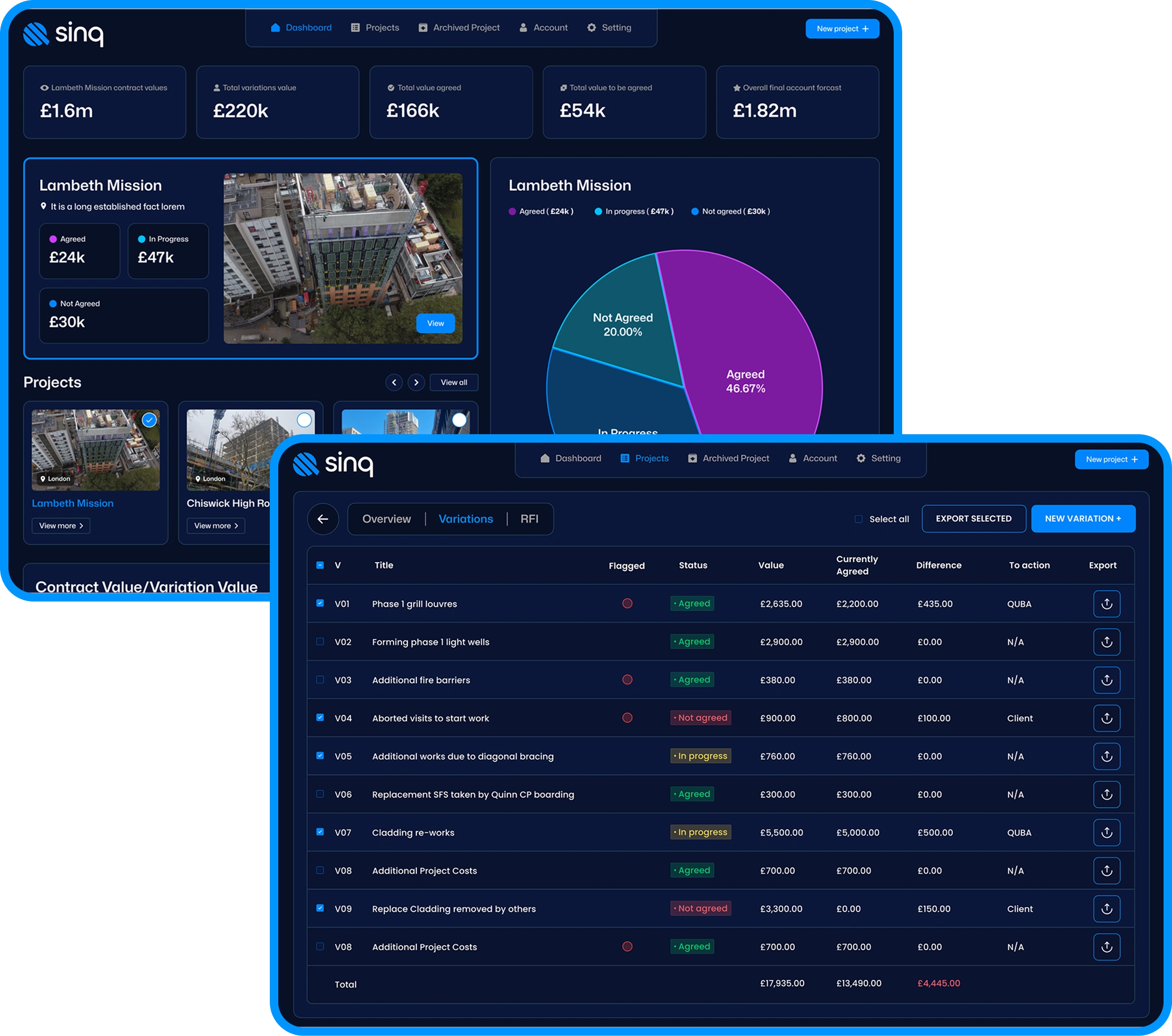Uncheck the V01 row checkbox
Screen dimensions: 1172x1036
pos(320,603)
